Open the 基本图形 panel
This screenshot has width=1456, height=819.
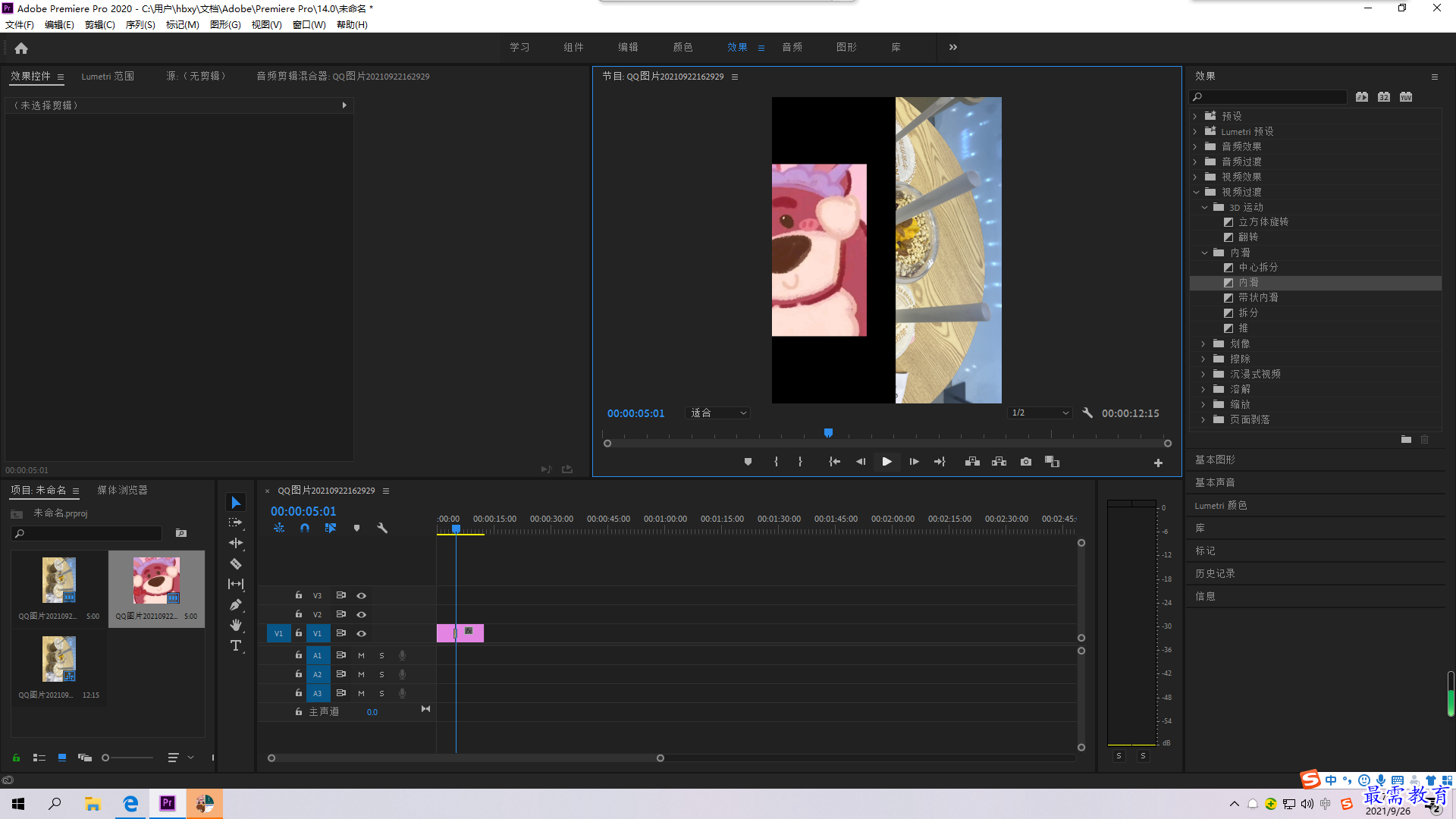coord(1215,460)
